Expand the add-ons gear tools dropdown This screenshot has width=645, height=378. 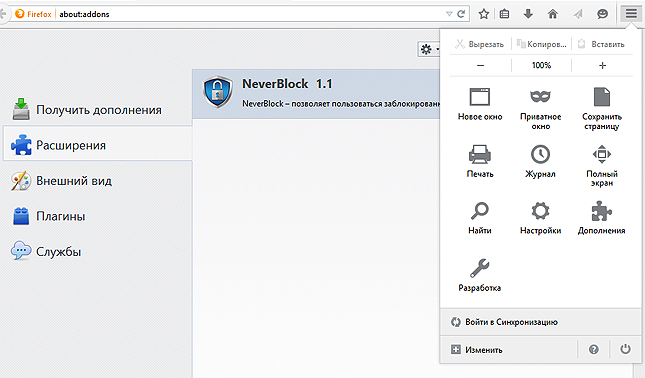pos(429,50)
